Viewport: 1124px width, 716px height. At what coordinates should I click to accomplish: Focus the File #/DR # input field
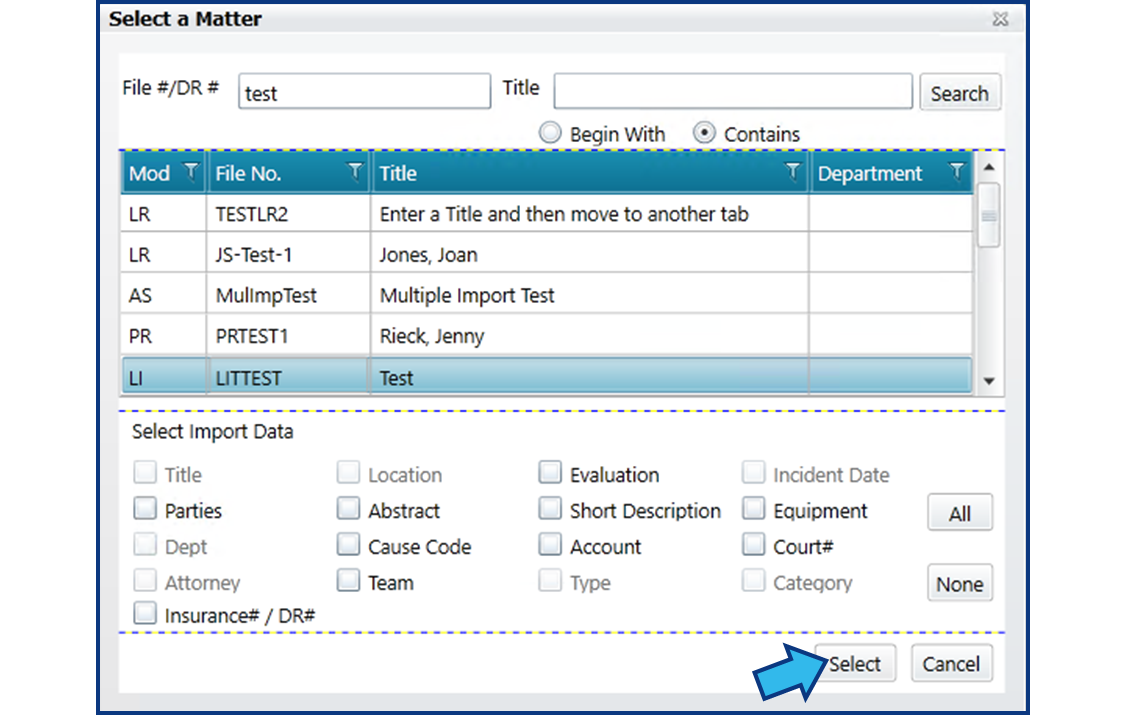(364, 92)
